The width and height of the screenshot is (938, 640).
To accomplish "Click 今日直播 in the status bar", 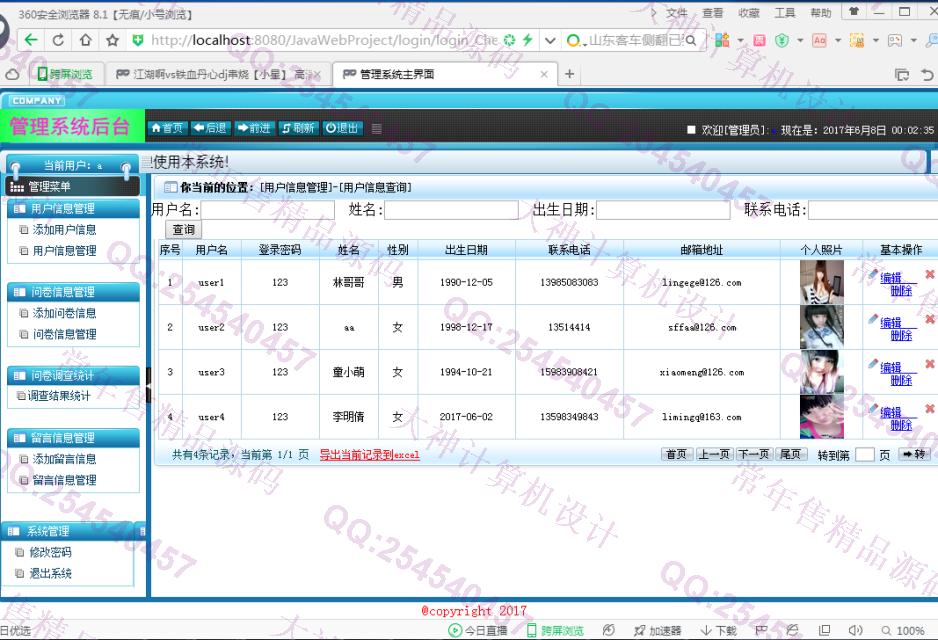I will click(x=478, y=630).
